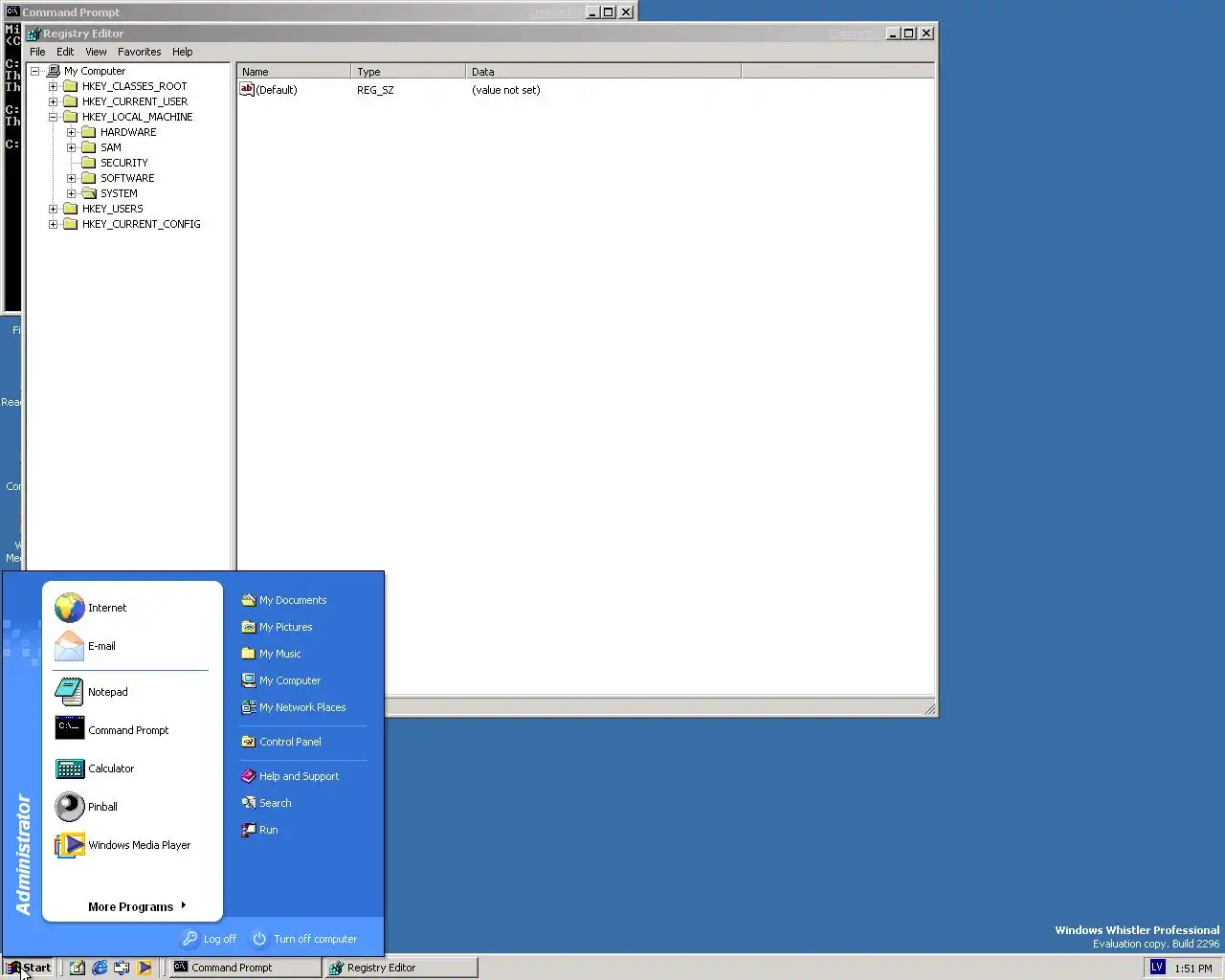Maximize the Registry Editor window

tap(909, 33)
